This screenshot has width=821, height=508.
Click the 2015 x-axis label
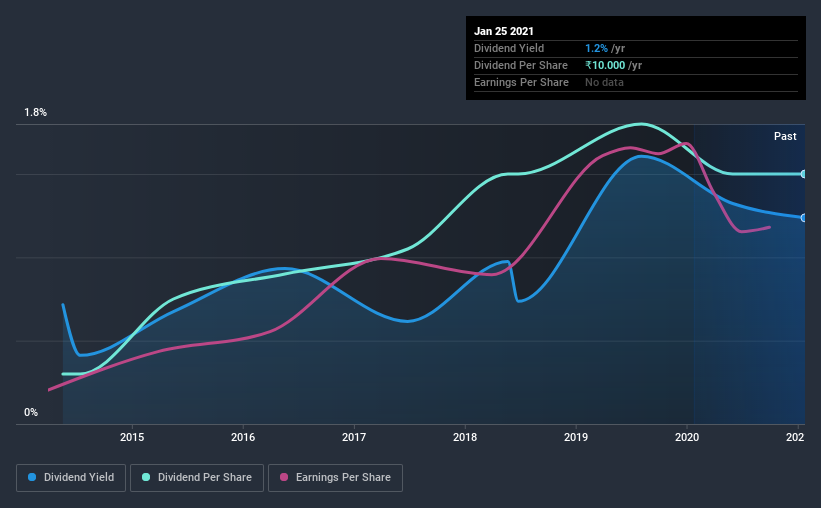tap(132, 437)
